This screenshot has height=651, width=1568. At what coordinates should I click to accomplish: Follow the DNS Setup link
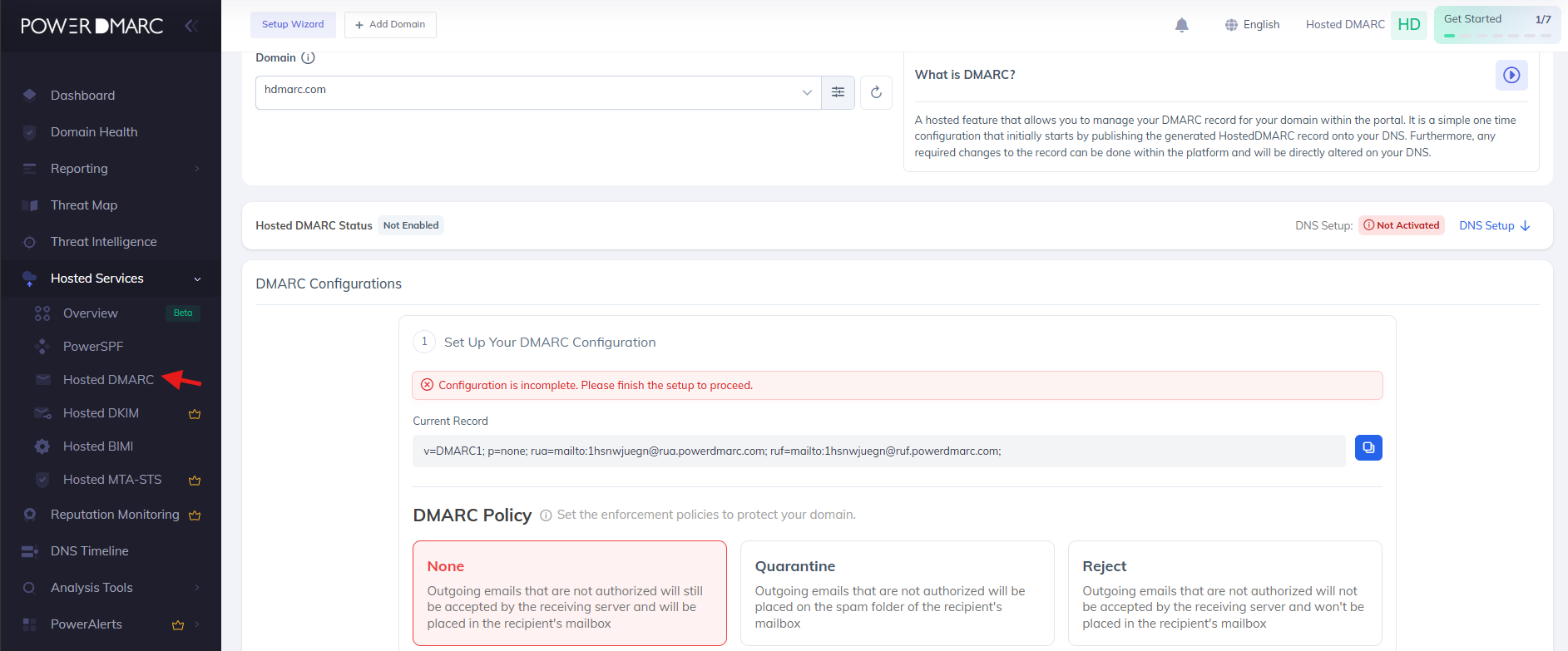(1494, 226)
